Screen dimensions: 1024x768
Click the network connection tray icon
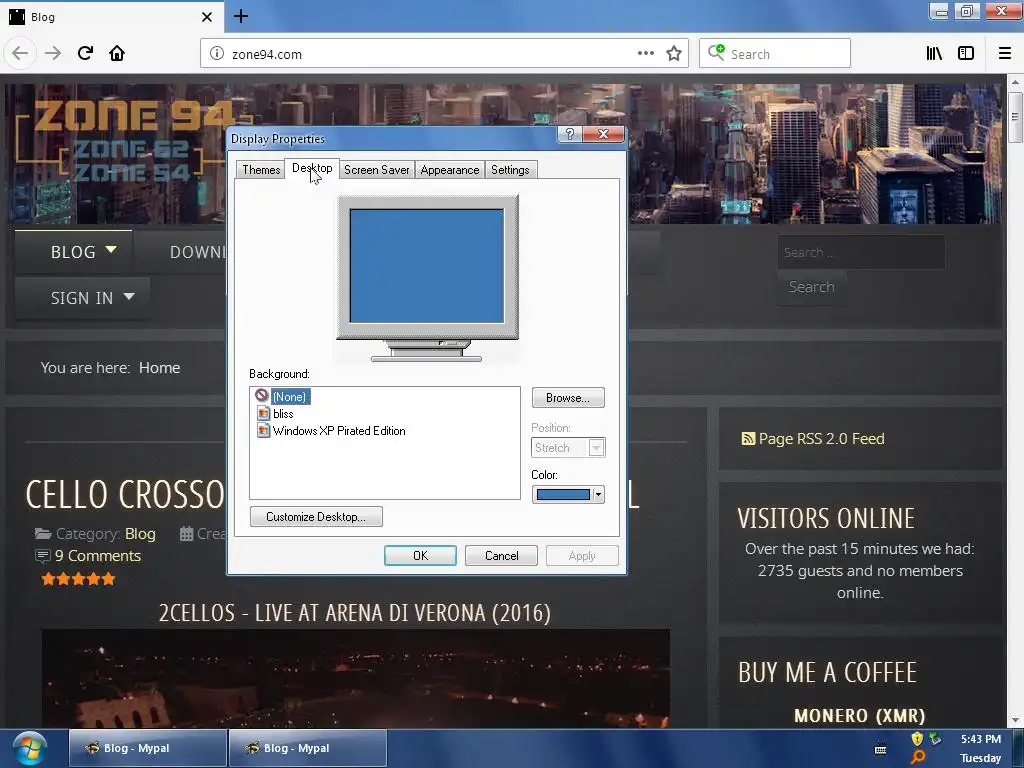tap(936, 739)
